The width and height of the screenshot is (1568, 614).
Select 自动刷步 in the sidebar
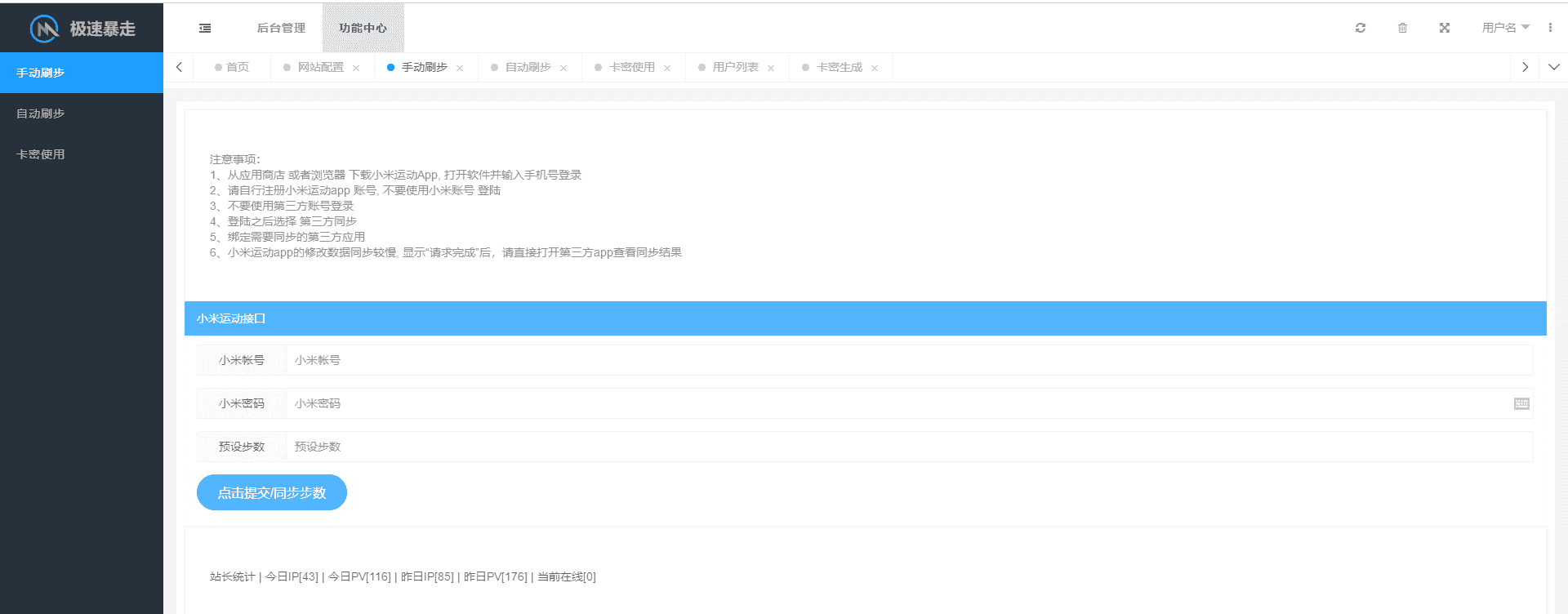pyautogui.click(x=82, y=113)
